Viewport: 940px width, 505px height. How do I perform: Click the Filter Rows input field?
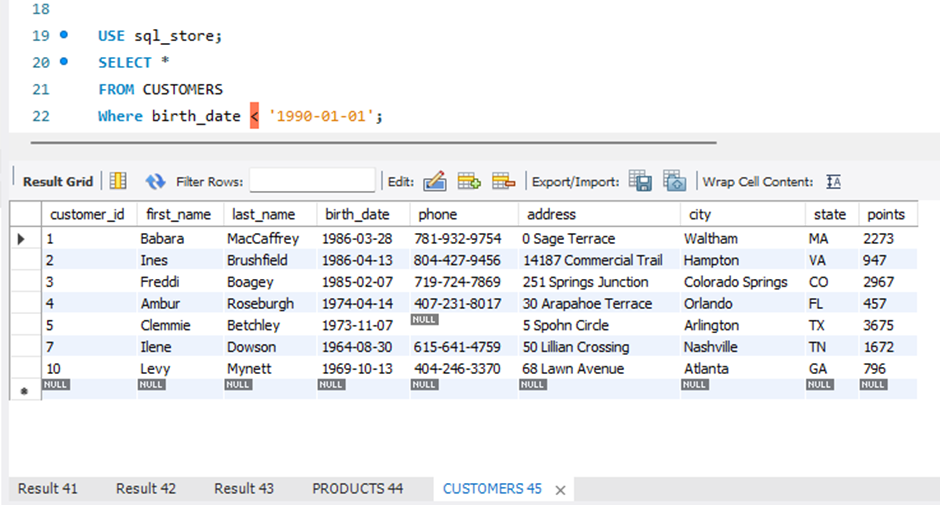coord(312,181)
